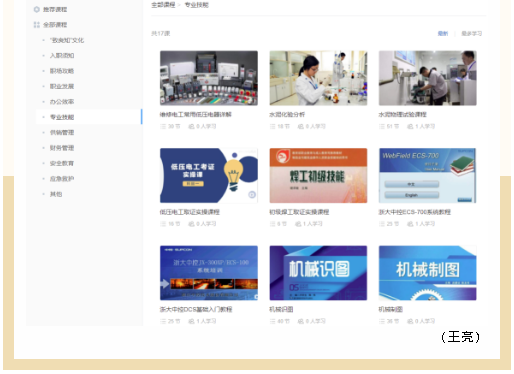Screen dimensions: 514x374
Task: Click the 专业技能 breadcrumb
Action: point(197,5)
